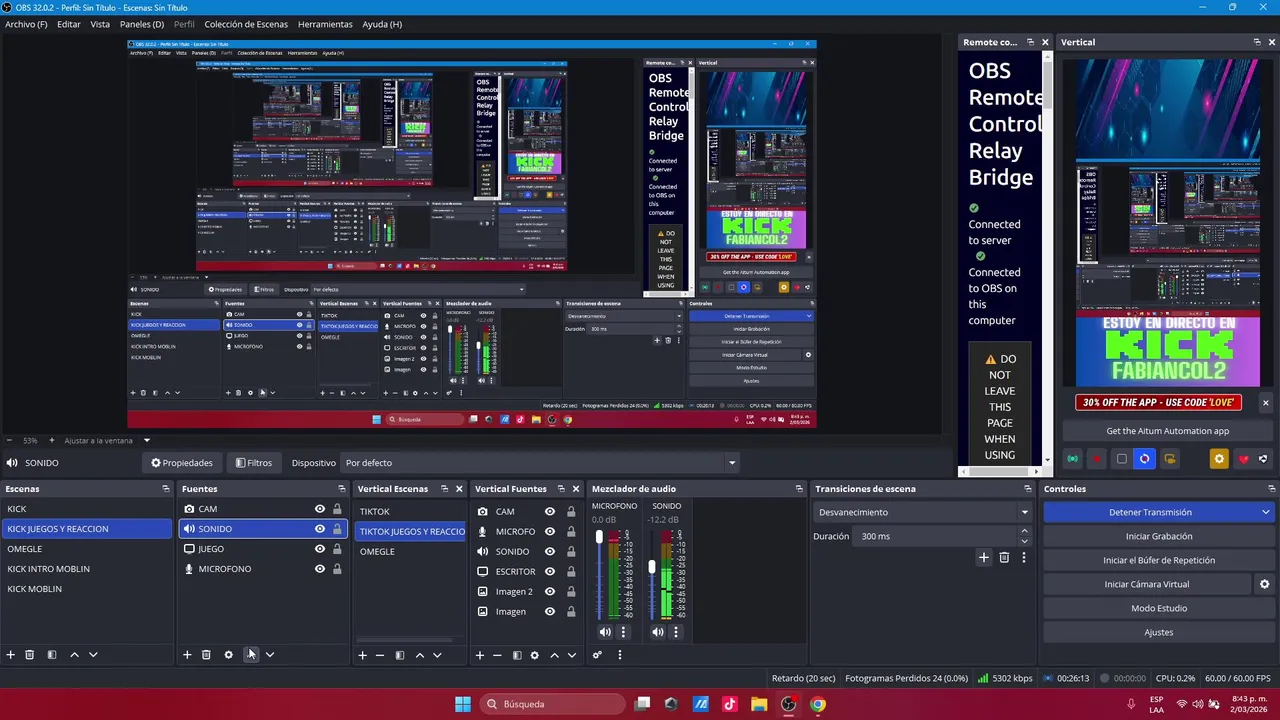Click the heart icon in Vertical dock
This screenshot has height=720, width=1280.
coord(1243,459)
